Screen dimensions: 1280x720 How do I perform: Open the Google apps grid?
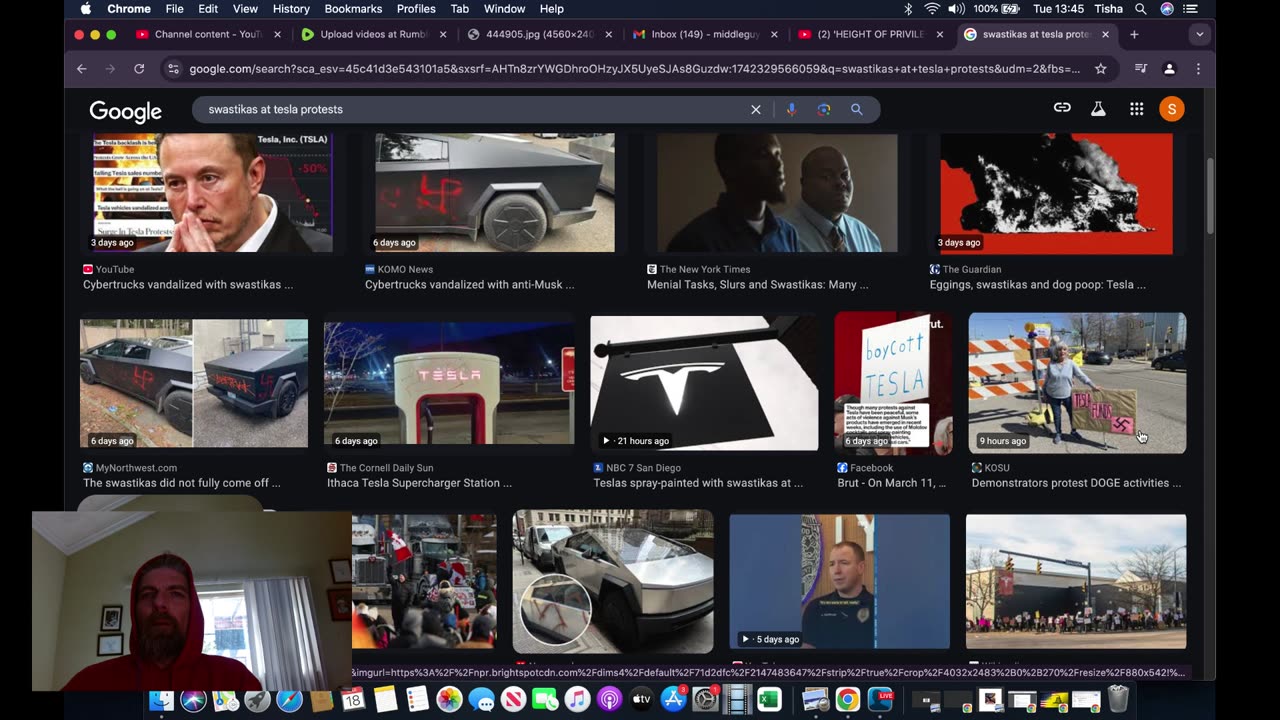(x=1136, y=109)
